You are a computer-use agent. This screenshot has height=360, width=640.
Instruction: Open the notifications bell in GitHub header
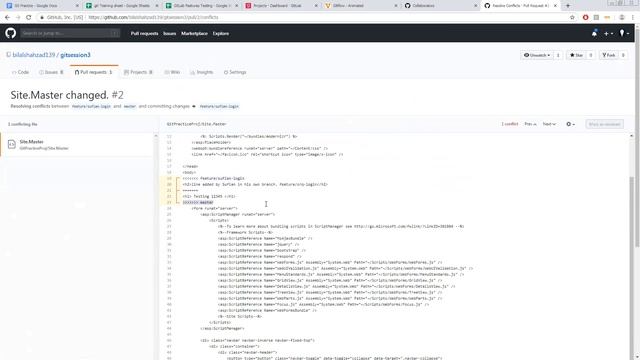coord(594,33)
